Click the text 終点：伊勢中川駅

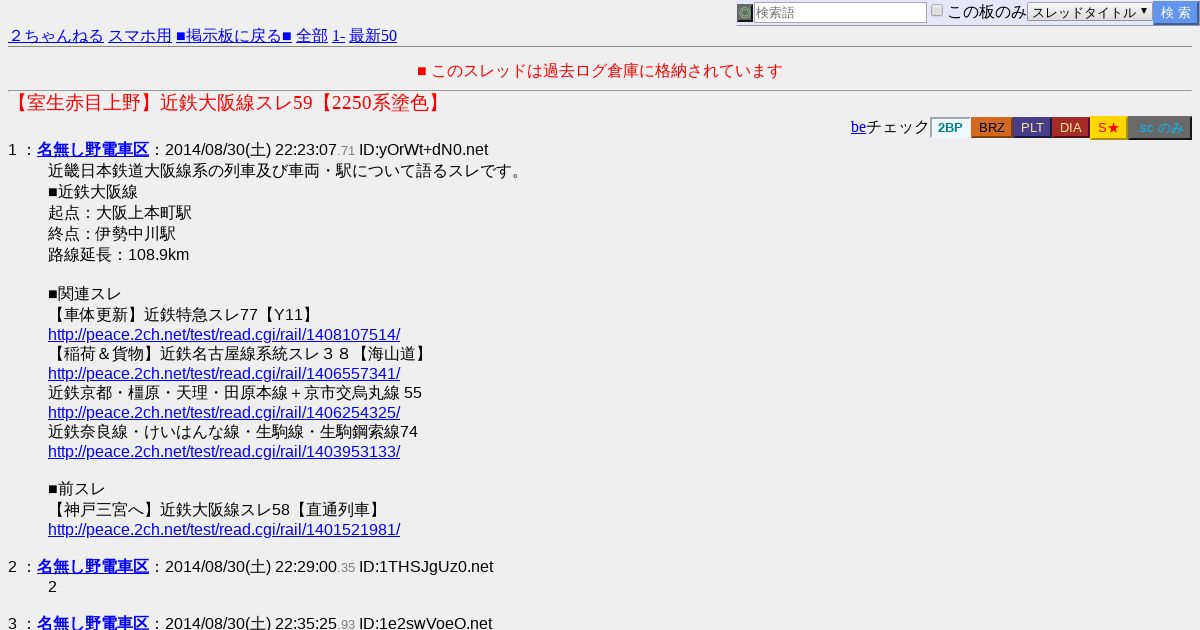click(x=112, y=233)
